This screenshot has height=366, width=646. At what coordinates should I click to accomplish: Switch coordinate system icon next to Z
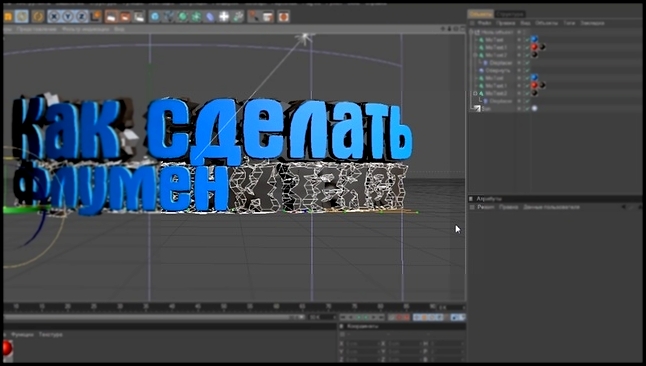(96, 16)
